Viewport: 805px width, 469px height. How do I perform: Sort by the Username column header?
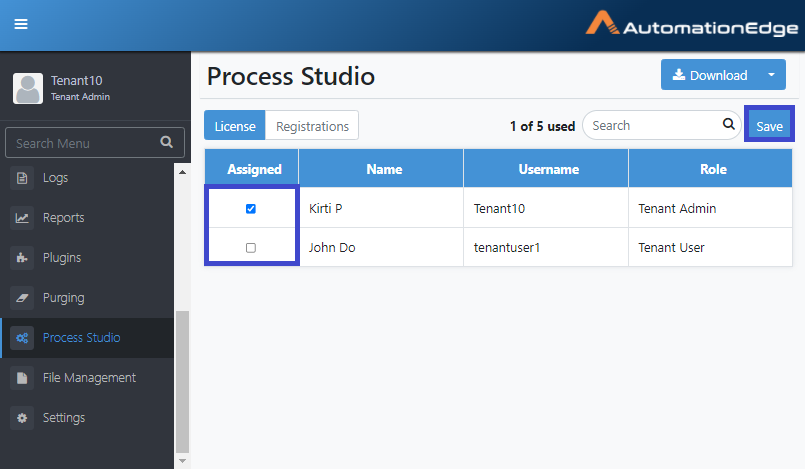click(548, 169)
